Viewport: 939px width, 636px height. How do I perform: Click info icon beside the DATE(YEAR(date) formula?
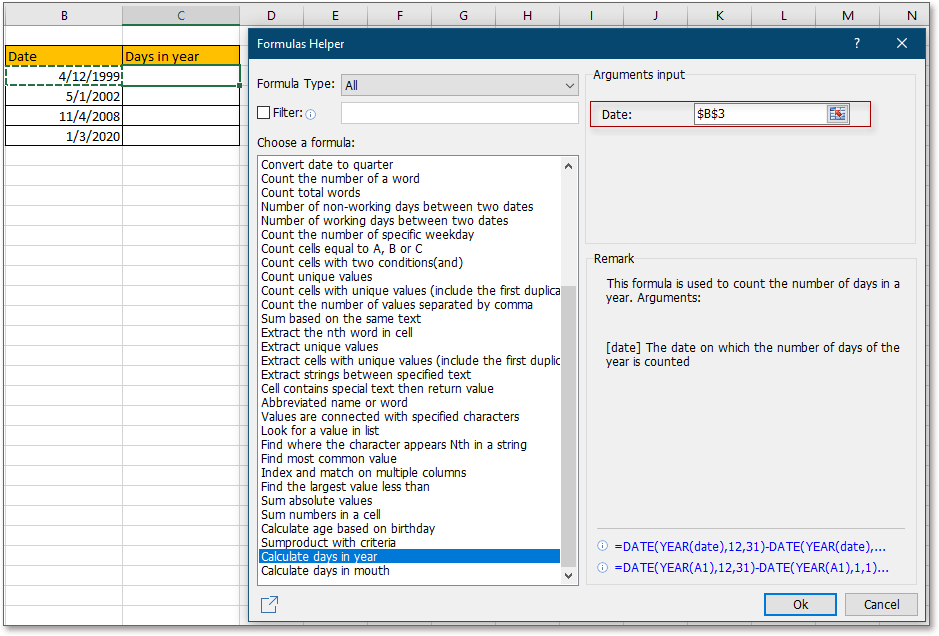click(x=602, y=546)
